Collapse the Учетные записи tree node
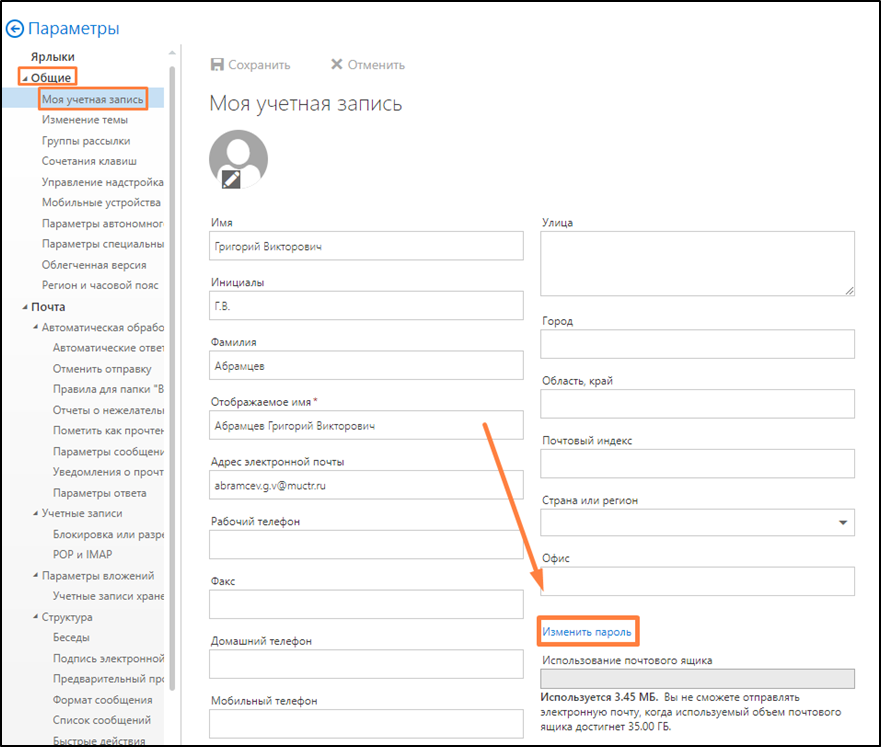This screenshot has width=881, height=747. [36, 514]
